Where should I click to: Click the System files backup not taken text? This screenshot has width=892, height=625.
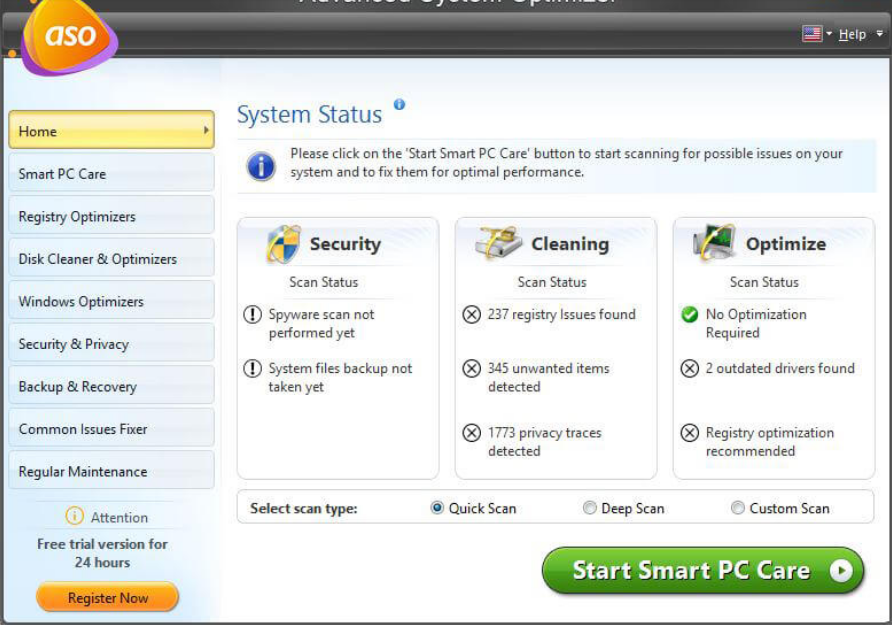click(x=340, y=378)
